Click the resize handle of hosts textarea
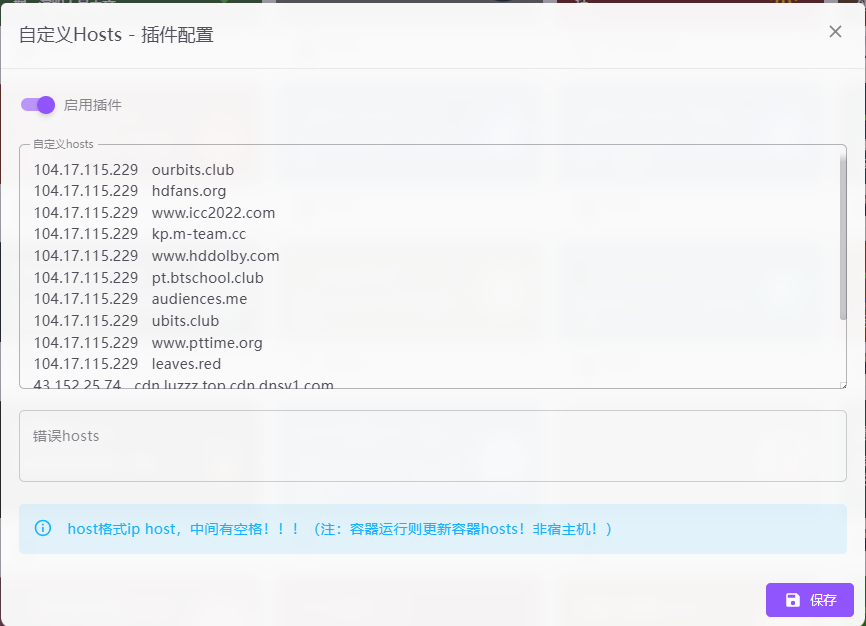The image size is (866, 626). click(842, 384)
